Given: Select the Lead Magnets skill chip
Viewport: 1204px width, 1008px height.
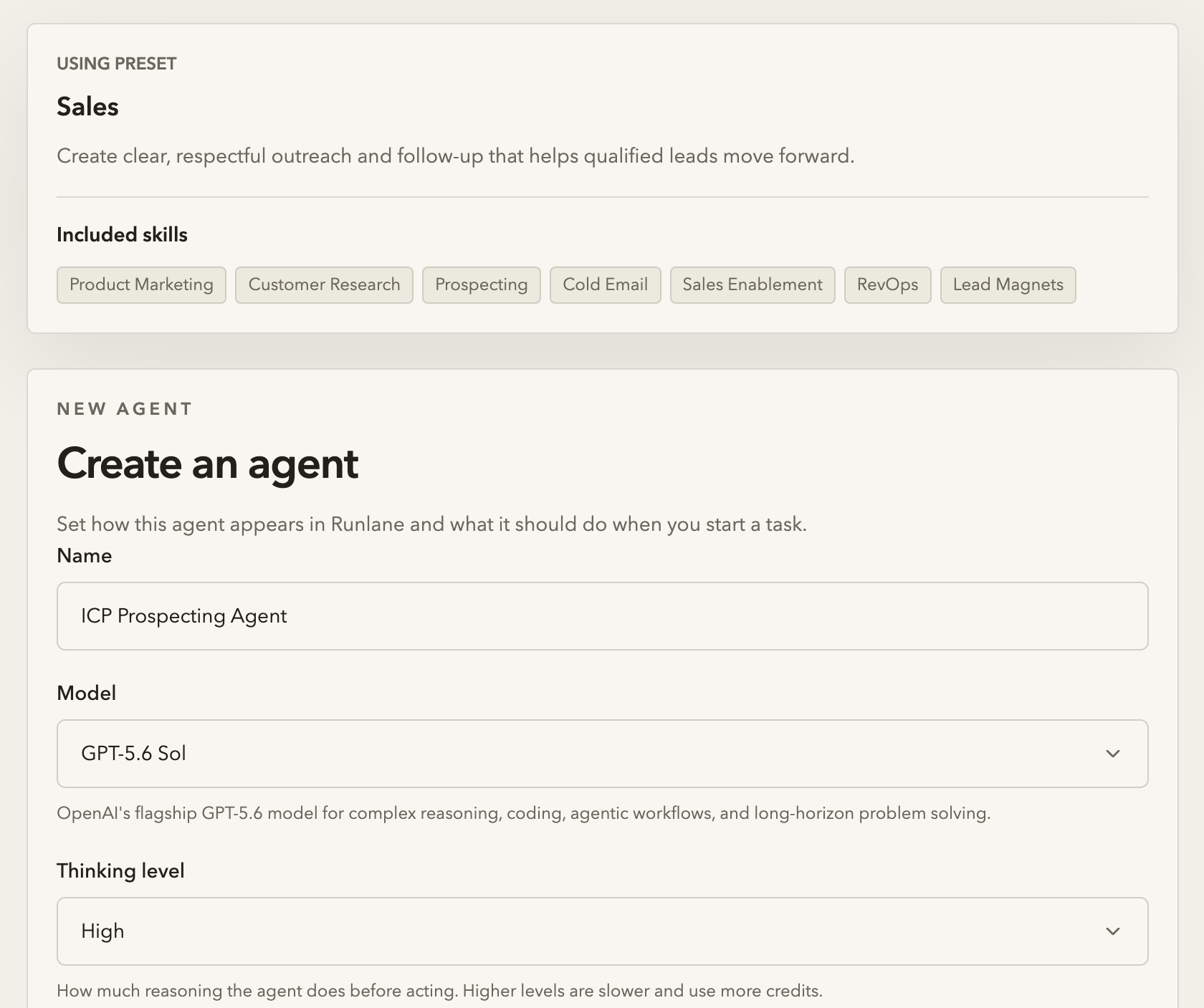Looking at the screenshot, I should pyautogui.click(x=1008, y=285).
